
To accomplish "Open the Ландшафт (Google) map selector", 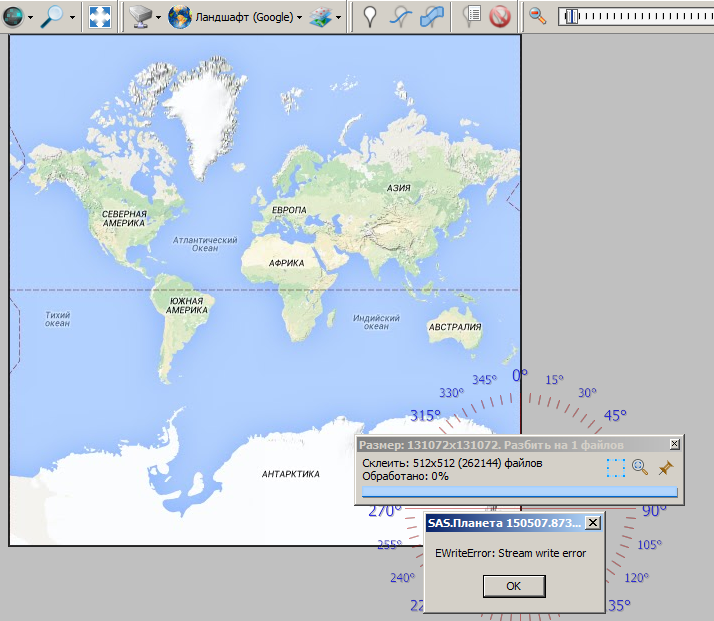I will click(236, 17).
